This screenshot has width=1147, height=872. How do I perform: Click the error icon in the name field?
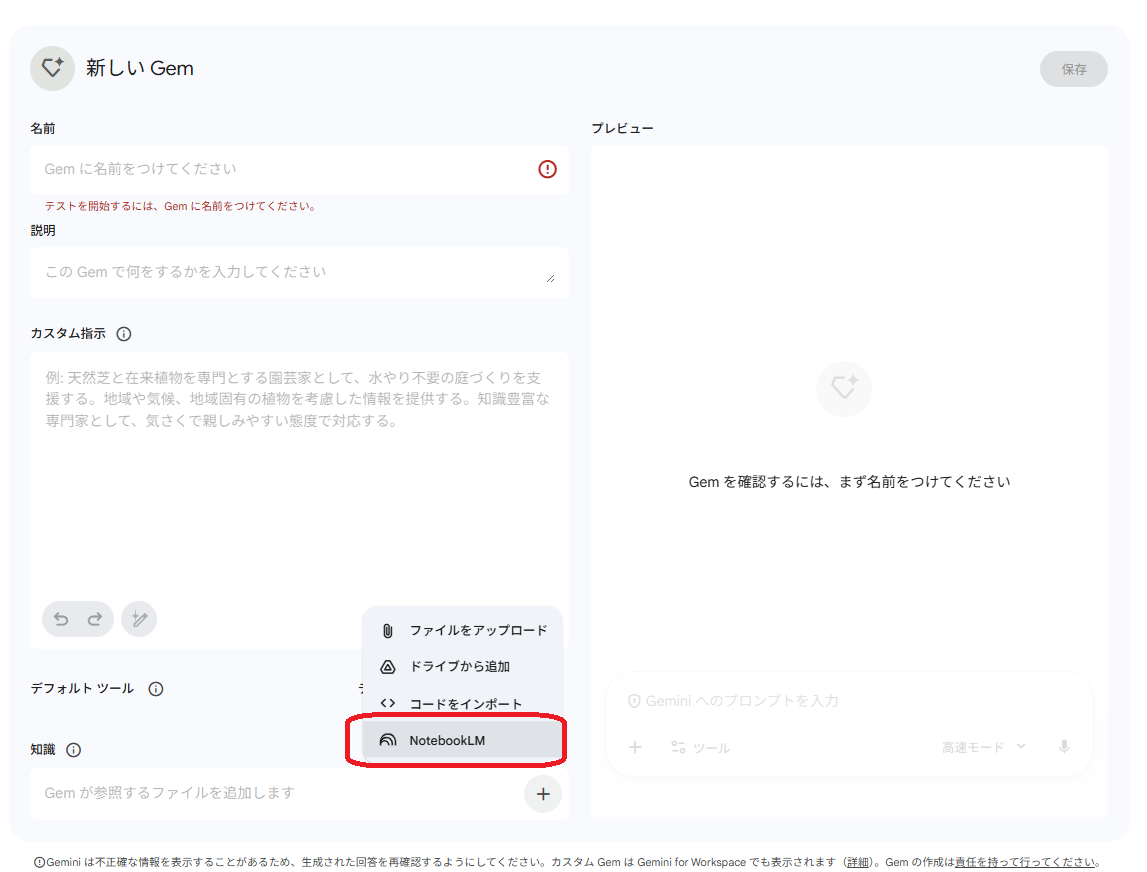point(547,169)
